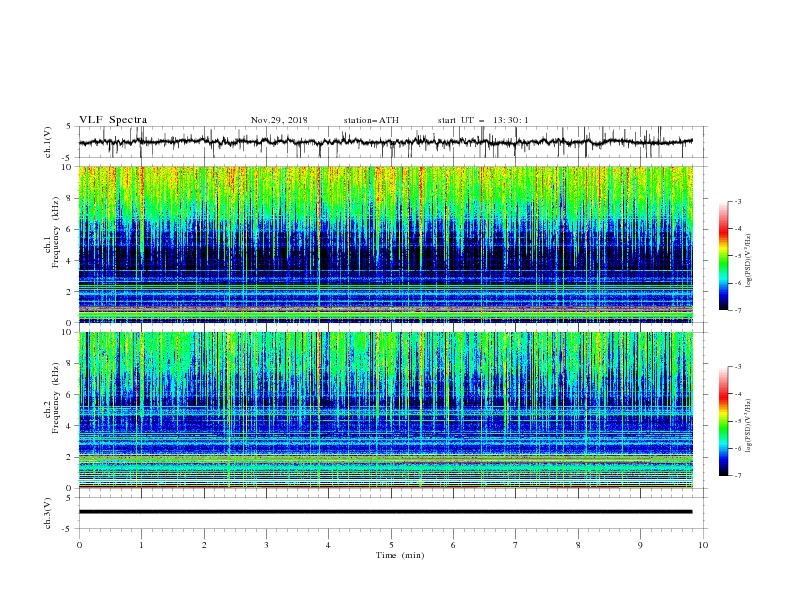Image resolution: width=792 pixels, height=612 pixels.
Task: Click the ch.1 voltage waveform trace
Action: pyautogui.click(x=386, y=142)
